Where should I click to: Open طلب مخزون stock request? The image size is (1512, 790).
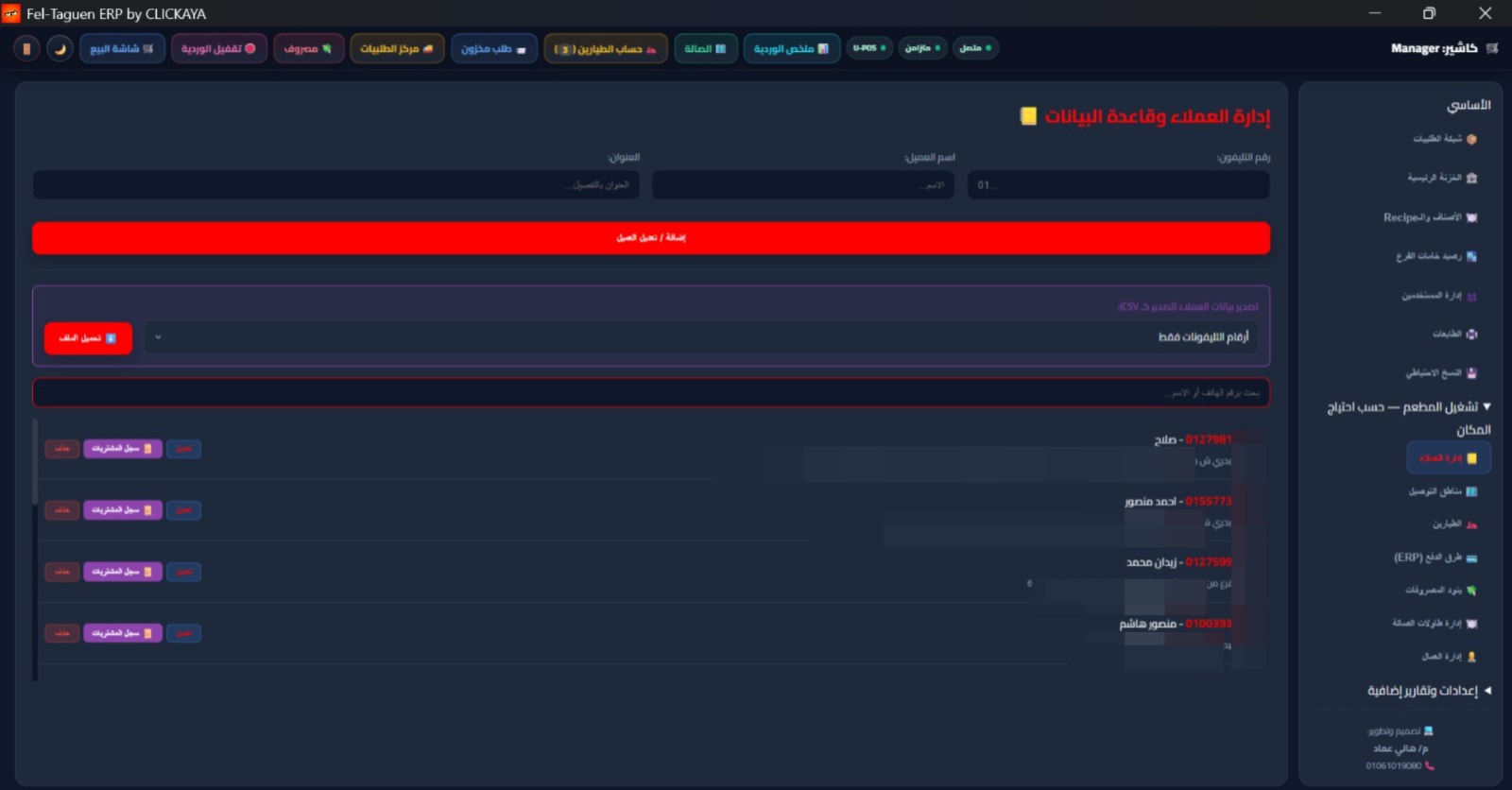pyautogui.click(x=493, y=48)
